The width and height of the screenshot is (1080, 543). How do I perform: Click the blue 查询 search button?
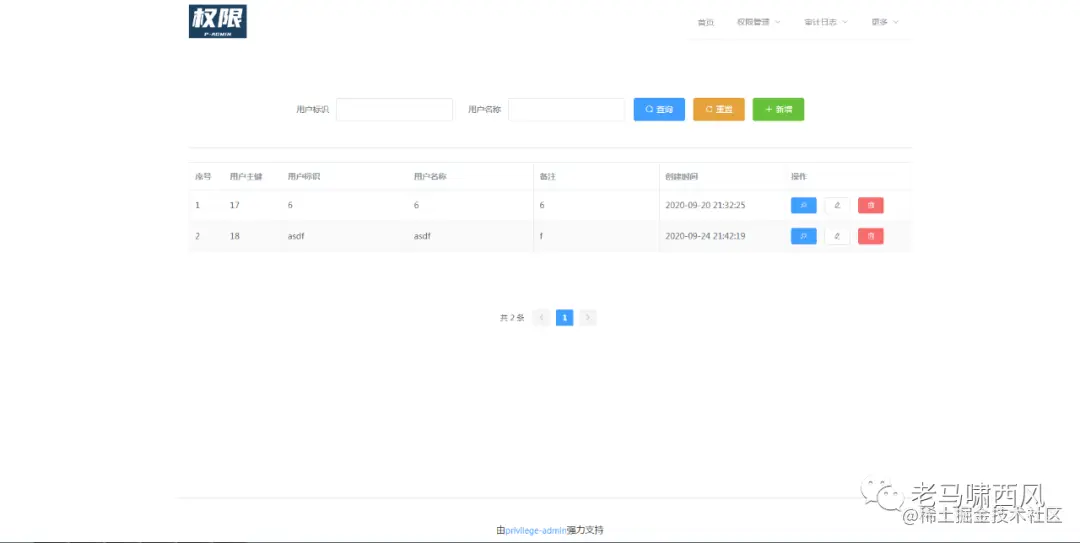tap(659, 110)
